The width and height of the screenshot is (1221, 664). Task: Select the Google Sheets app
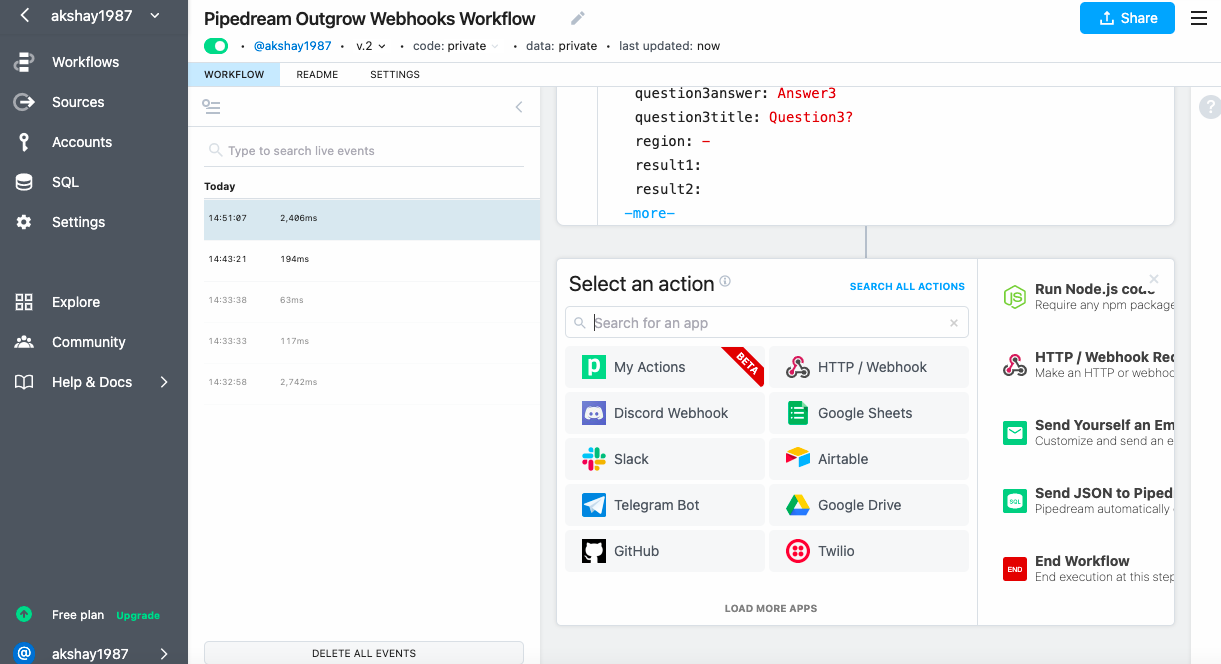point(869,413)
